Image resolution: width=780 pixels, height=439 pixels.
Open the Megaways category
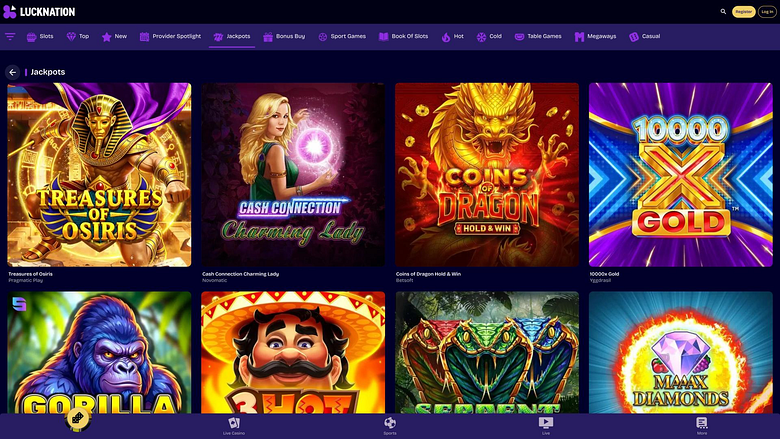(x=595, y=36)
